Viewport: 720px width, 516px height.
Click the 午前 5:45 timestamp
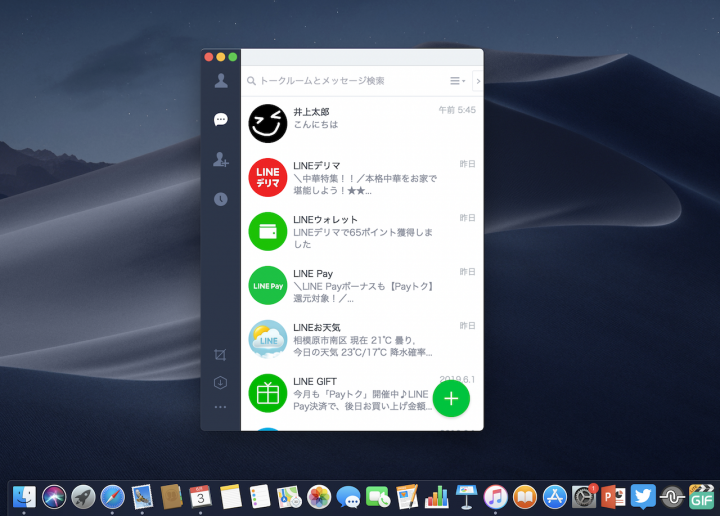457,110
